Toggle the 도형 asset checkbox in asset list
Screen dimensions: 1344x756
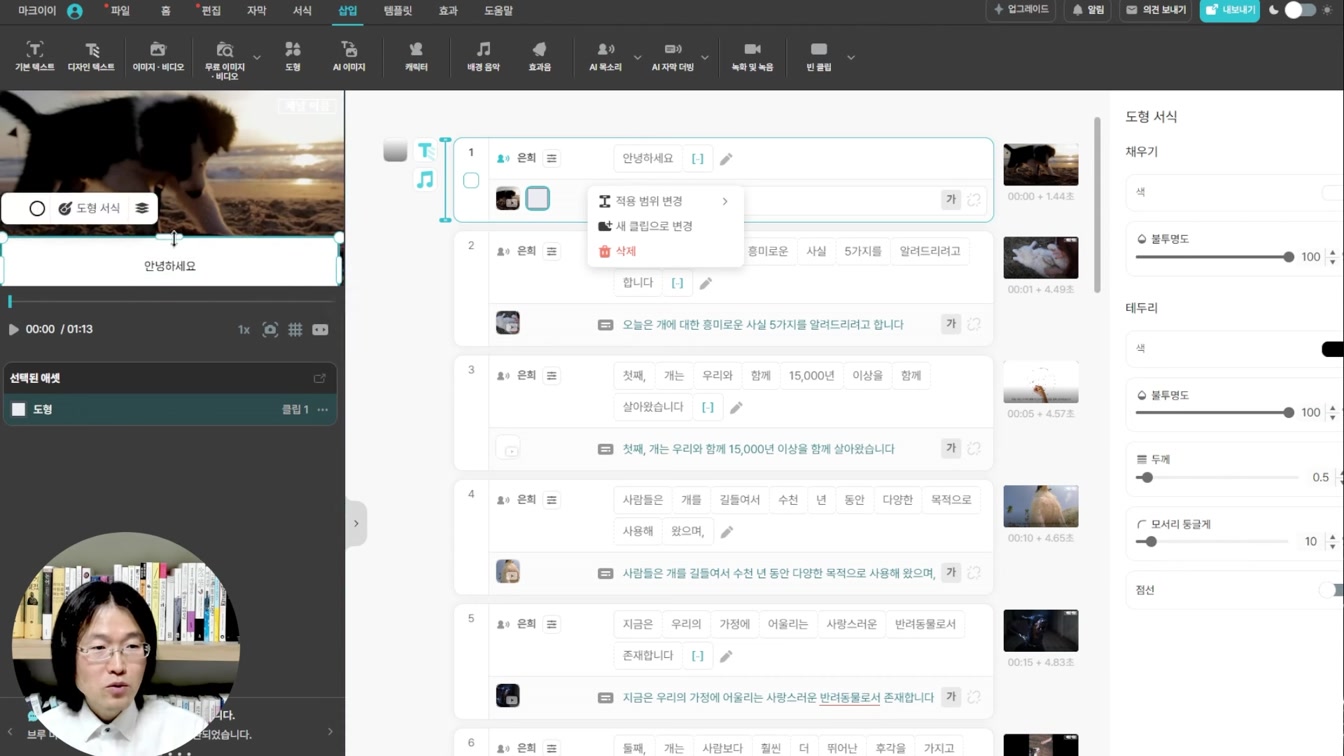click(18, 409)
